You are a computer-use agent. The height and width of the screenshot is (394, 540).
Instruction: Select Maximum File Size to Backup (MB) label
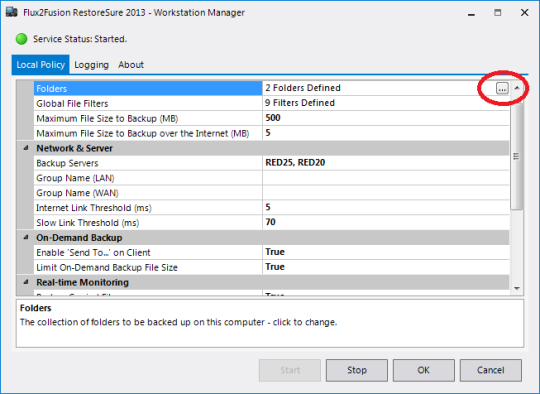pyautogui.click(x=107, y=118)
